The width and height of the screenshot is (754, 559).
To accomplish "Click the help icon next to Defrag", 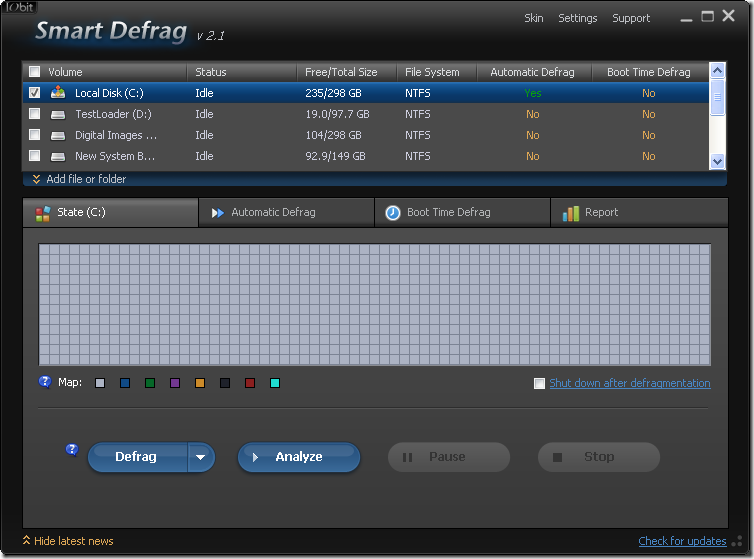I will [72, 450].
